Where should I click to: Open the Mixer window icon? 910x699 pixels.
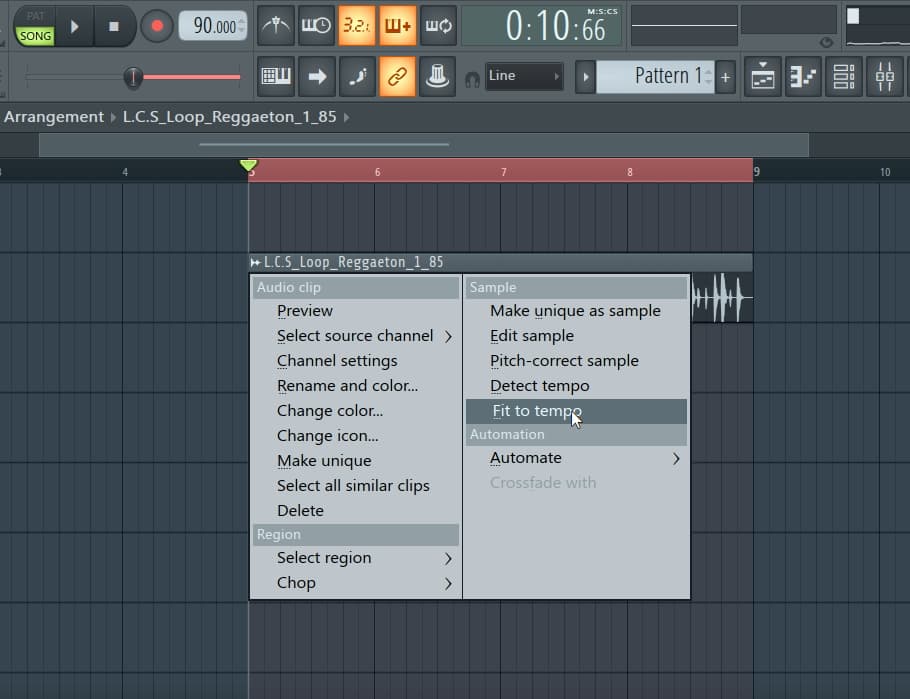point(885,77)
